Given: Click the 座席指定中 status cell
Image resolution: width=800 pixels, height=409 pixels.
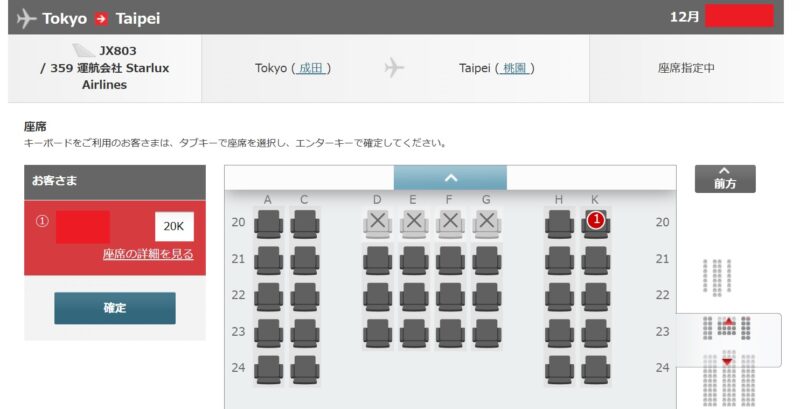Looking at the screenshot, I should tap(686, 68).
